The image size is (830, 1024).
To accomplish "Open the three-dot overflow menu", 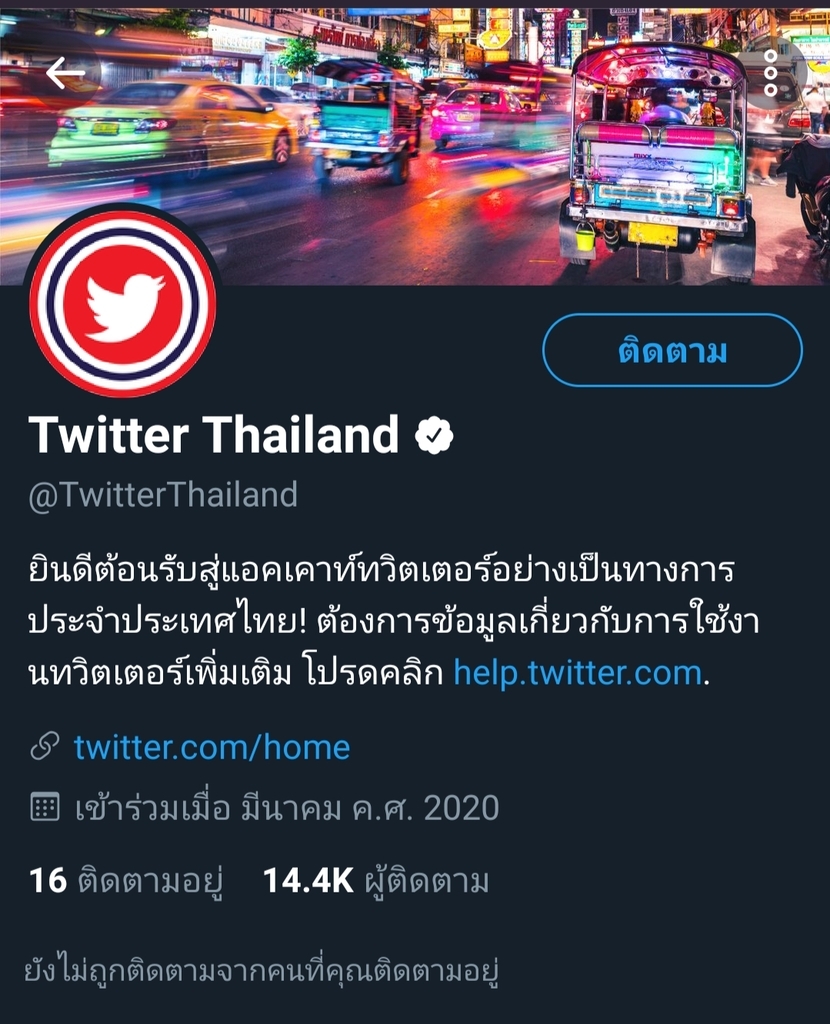I will [771, 72].
